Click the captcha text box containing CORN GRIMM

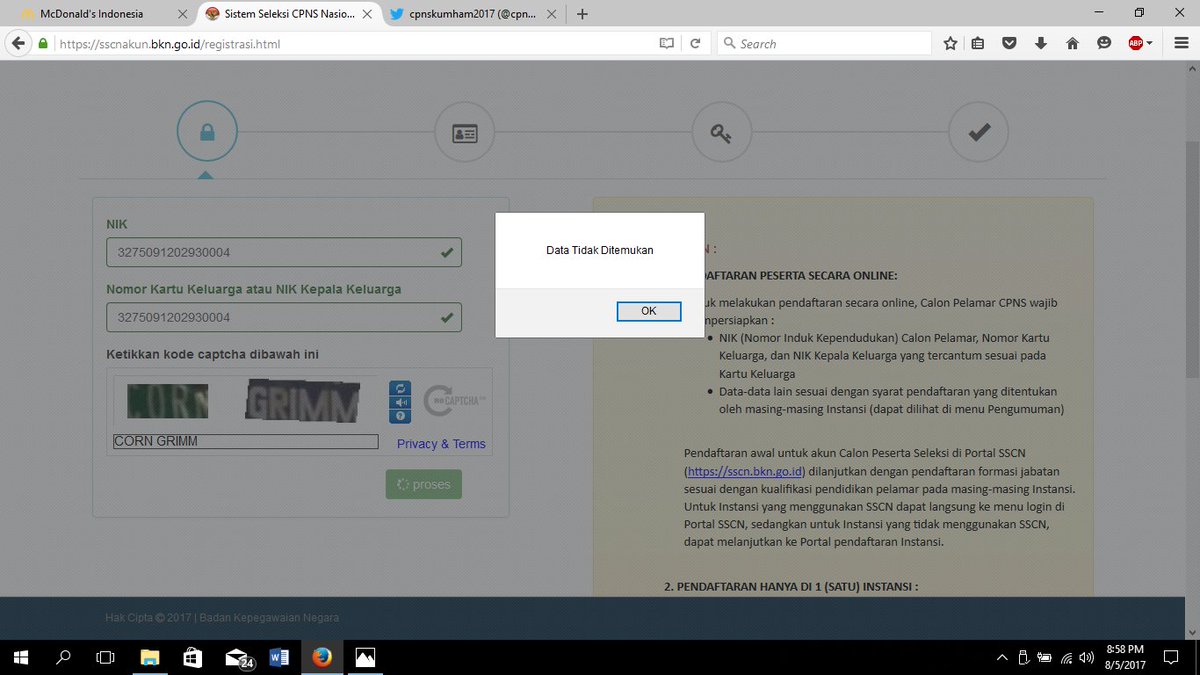(x=246, y=441)
